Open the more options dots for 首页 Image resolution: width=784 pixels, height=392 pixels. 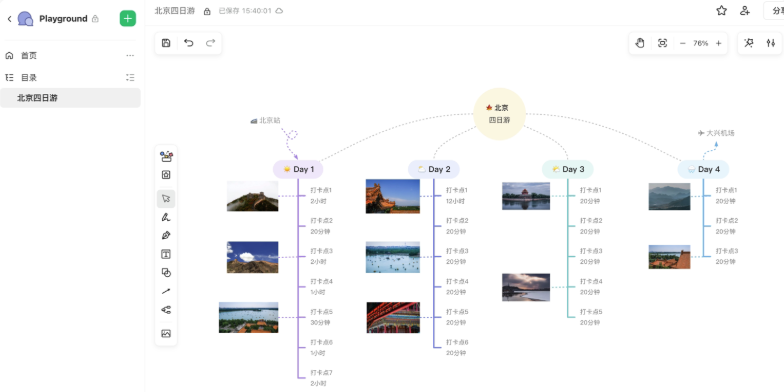pyautogui.click(x=130, y=56)
